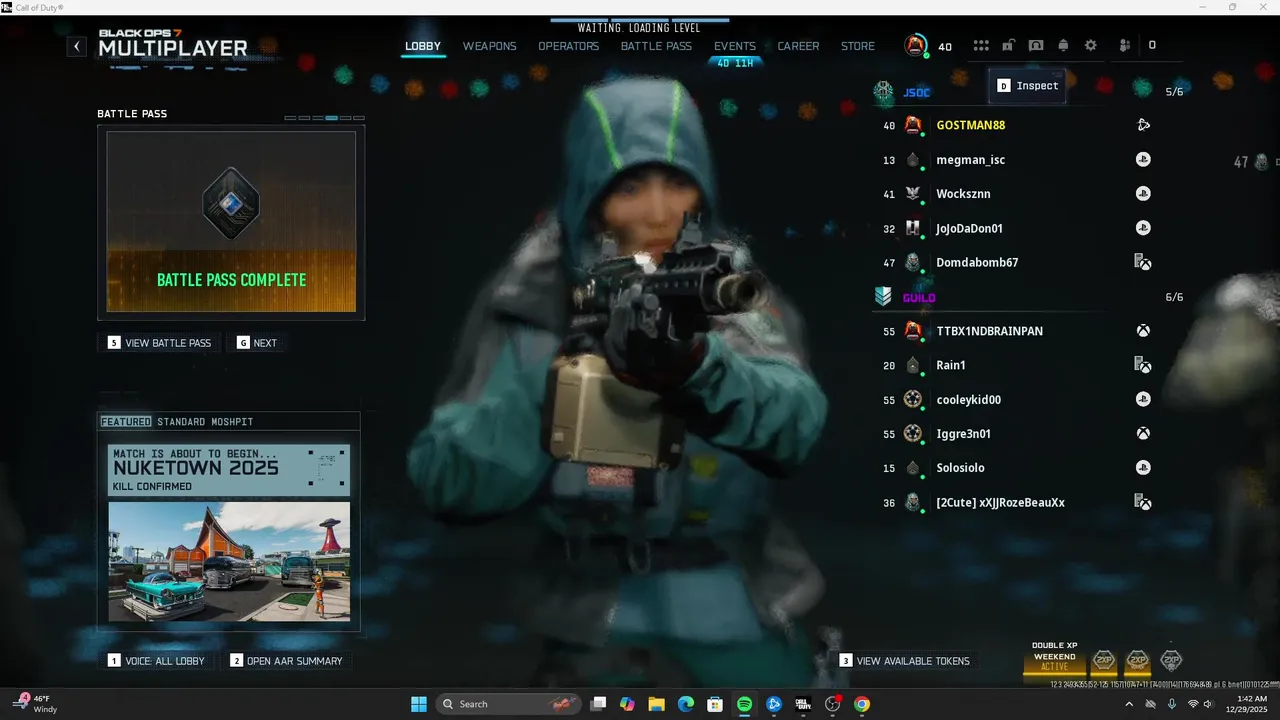Click the Windows taskbar search box
Viewport: 1280px width, 720px height.
coord(510,704)
